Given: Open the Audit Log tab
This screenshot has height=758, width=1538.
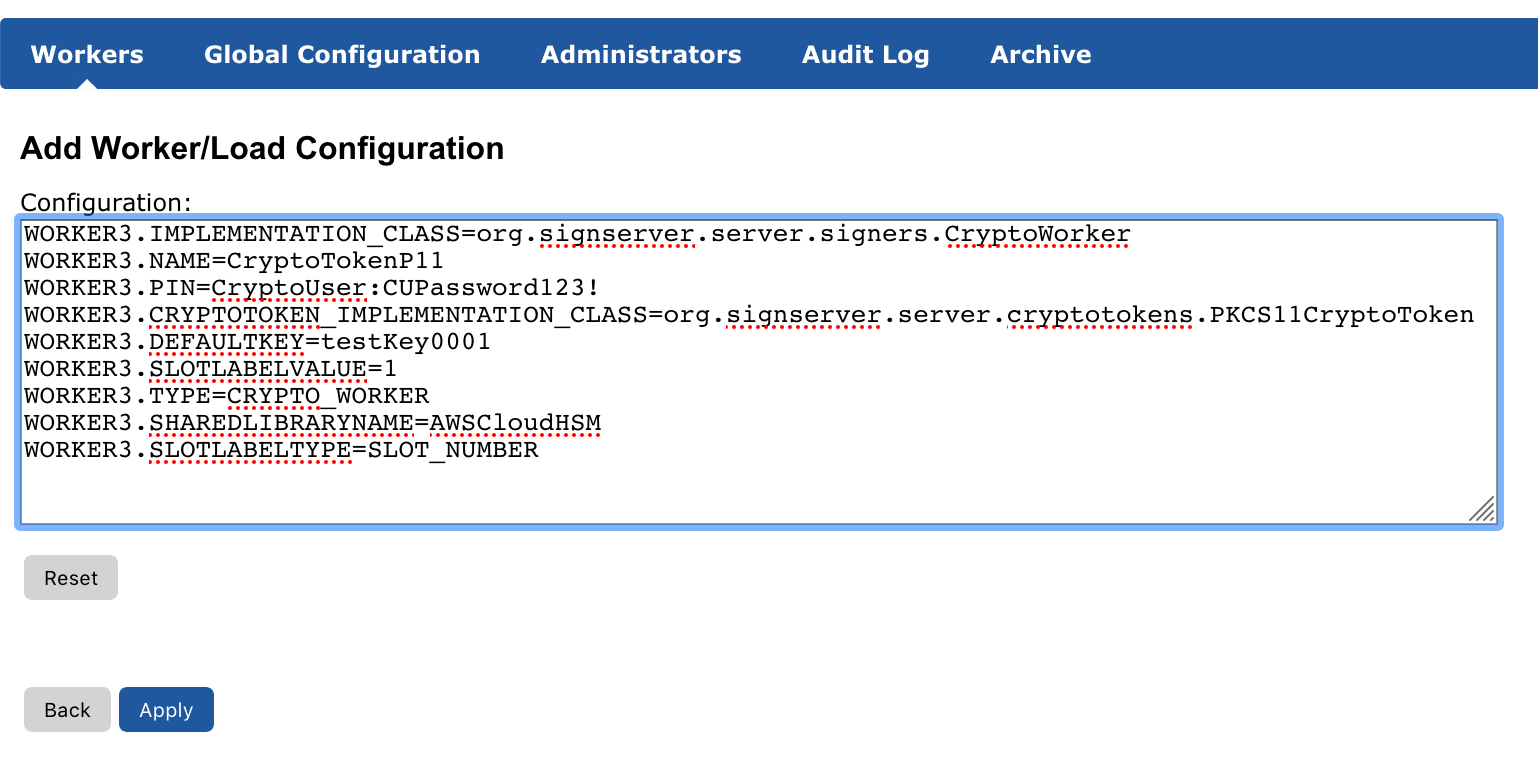Looking at the screenshot, I should click(x=865, y=54).
